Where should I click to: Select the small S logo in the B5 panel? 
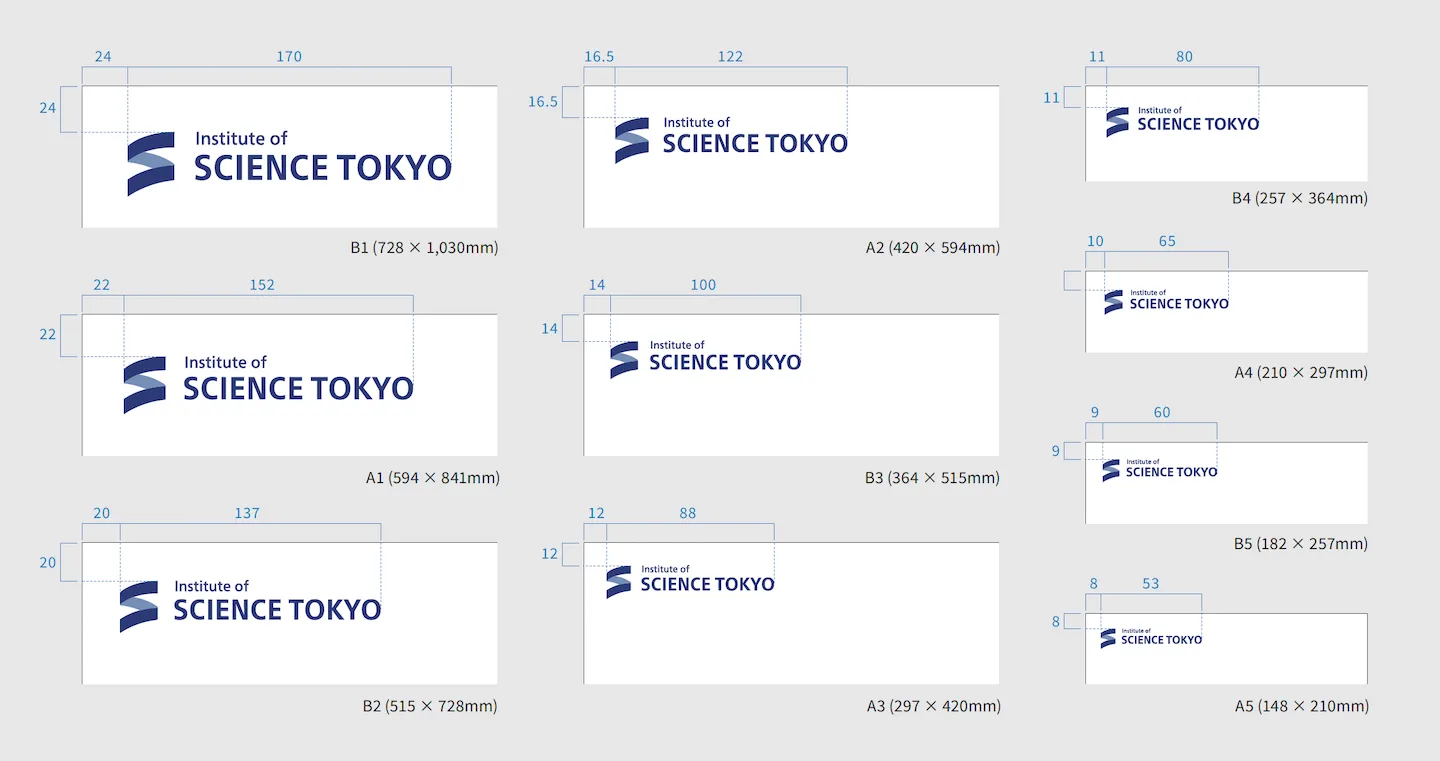click(1110, 470)
